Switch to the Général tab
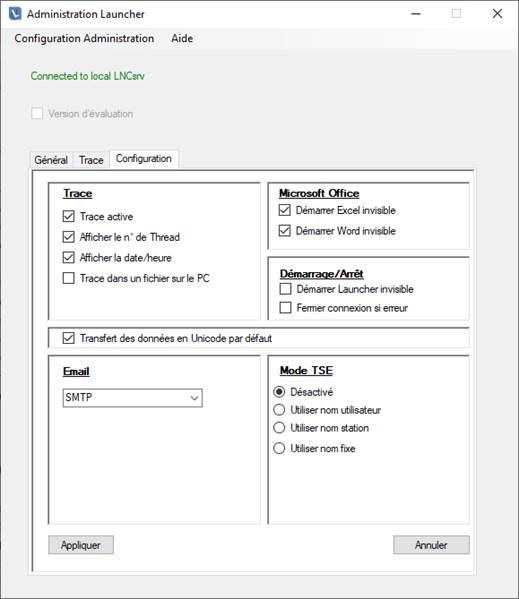 (x=51, y=160)
